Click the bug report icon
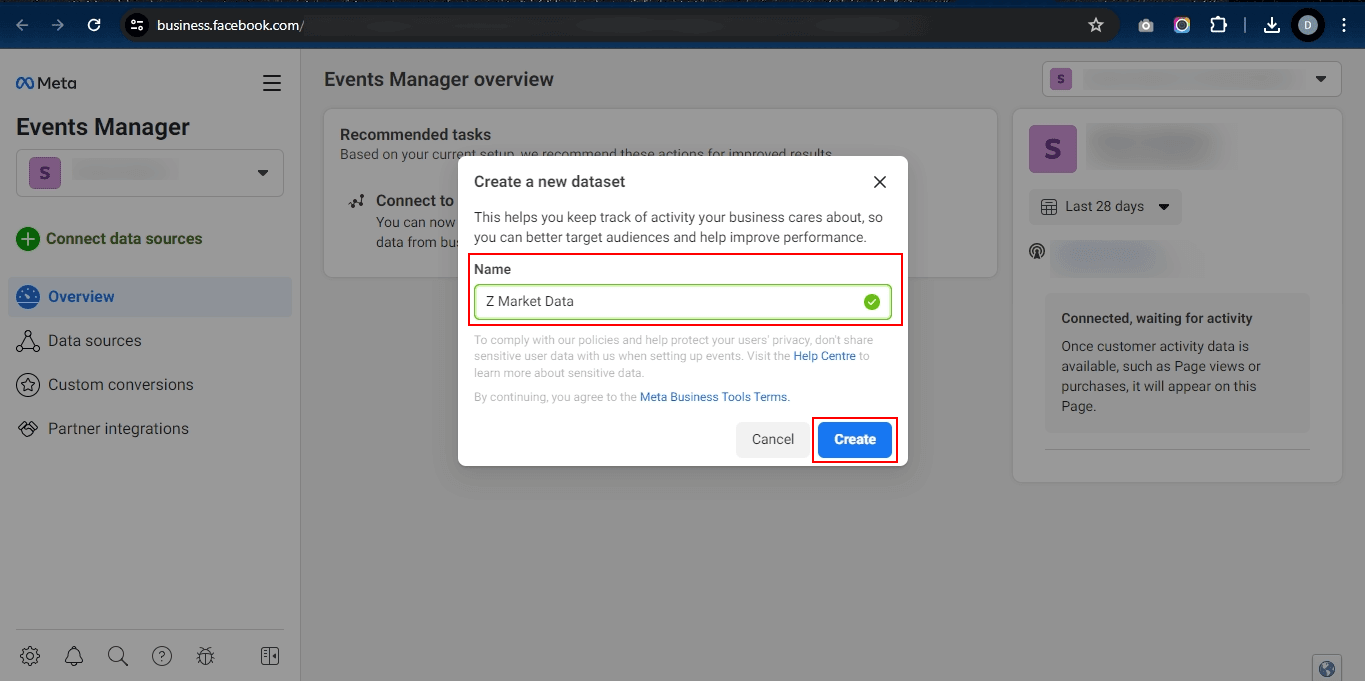The height and width of the screenshot is (681, 1365). point(206,656)
